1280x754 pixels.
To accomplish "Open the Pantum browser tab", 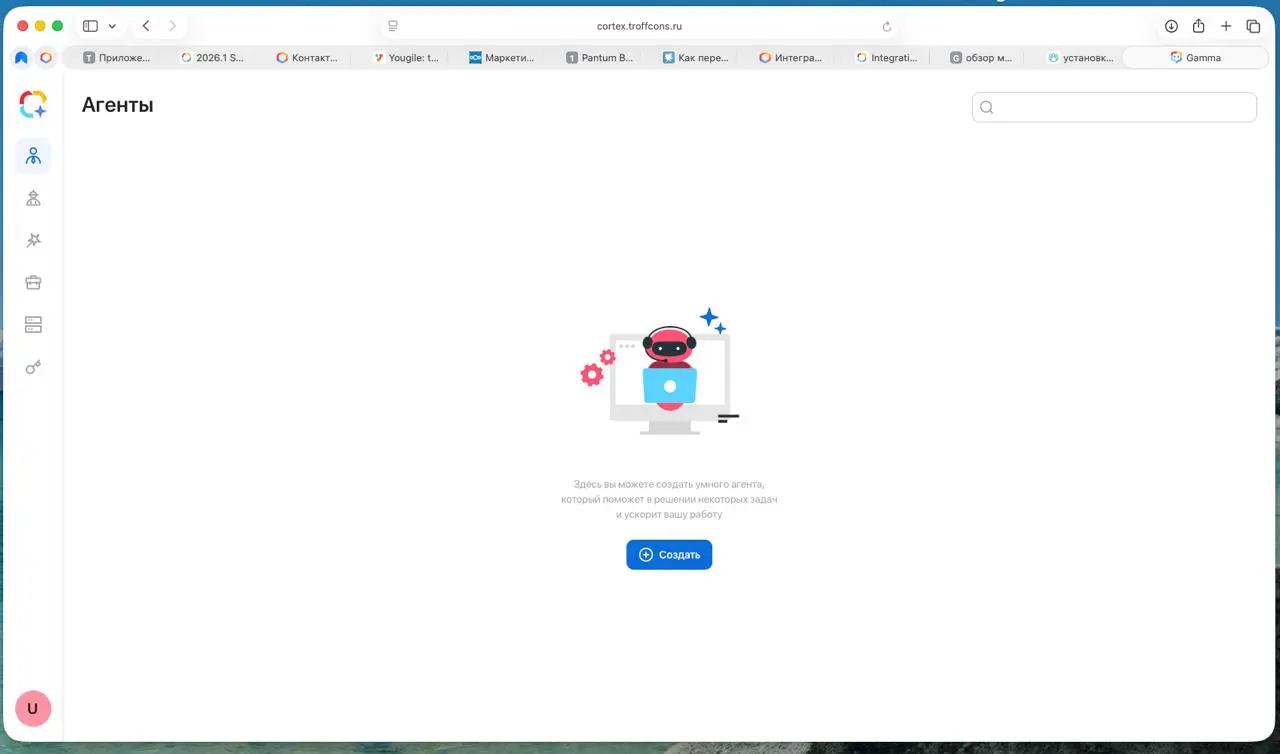I will pyautogui.click(x=599, y=58).
